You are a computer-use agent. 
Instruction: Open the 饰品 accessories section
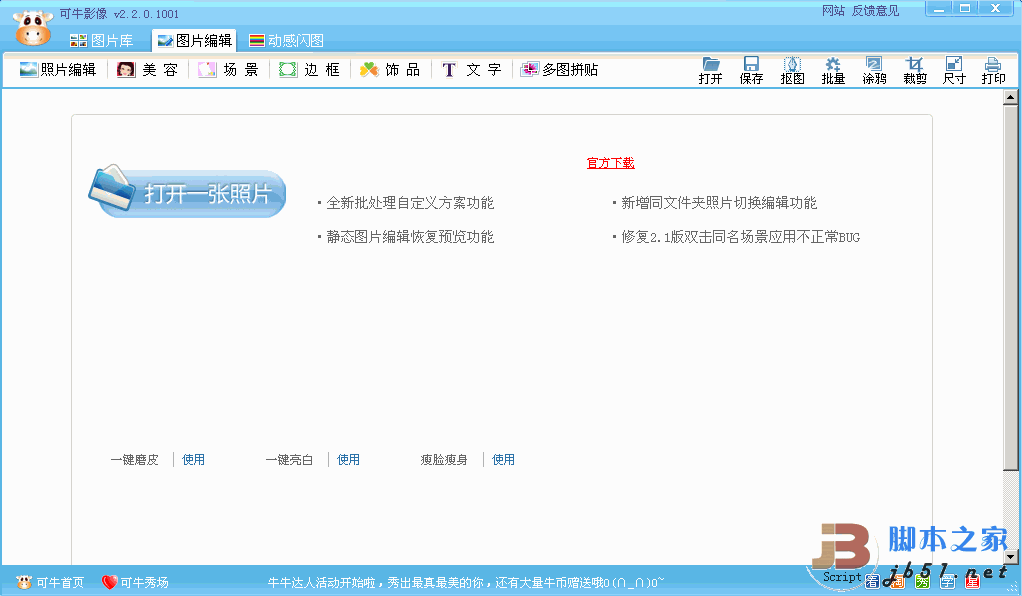pos(390,70)
